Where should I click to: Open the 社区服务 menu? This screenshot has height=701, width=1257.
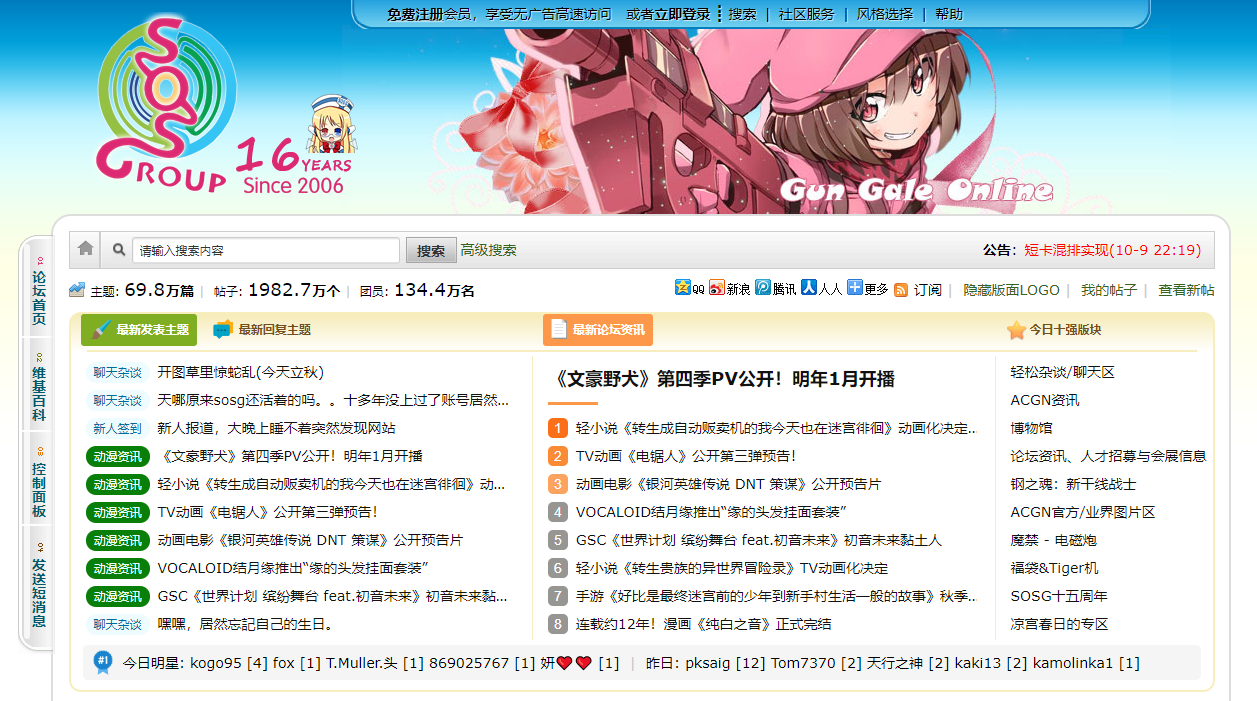[x=806, y=14]
